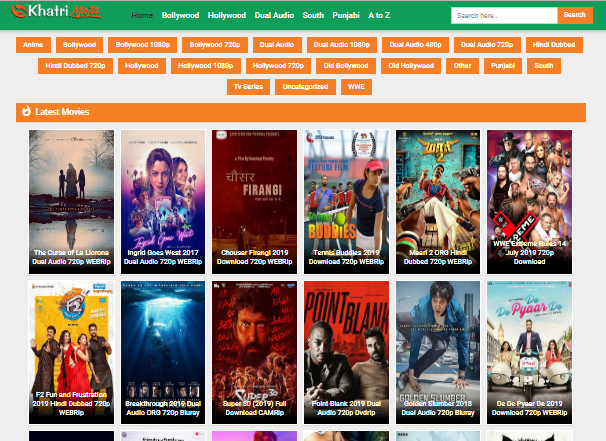Open the Dual Audio 720p category tag
This screenshot has width=606, height=441.
tap(487, 45)
